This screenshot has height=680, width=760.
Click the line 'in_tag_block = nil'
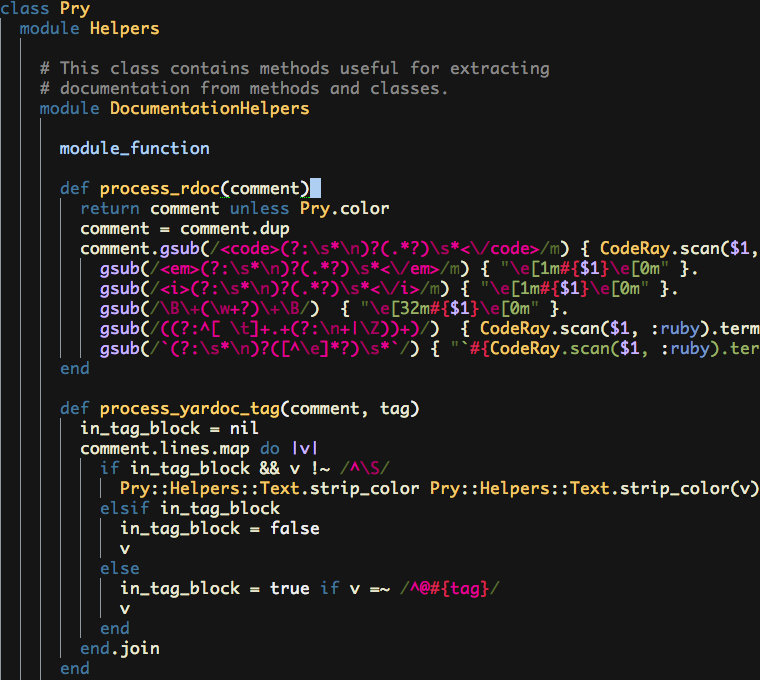point(169,429)
